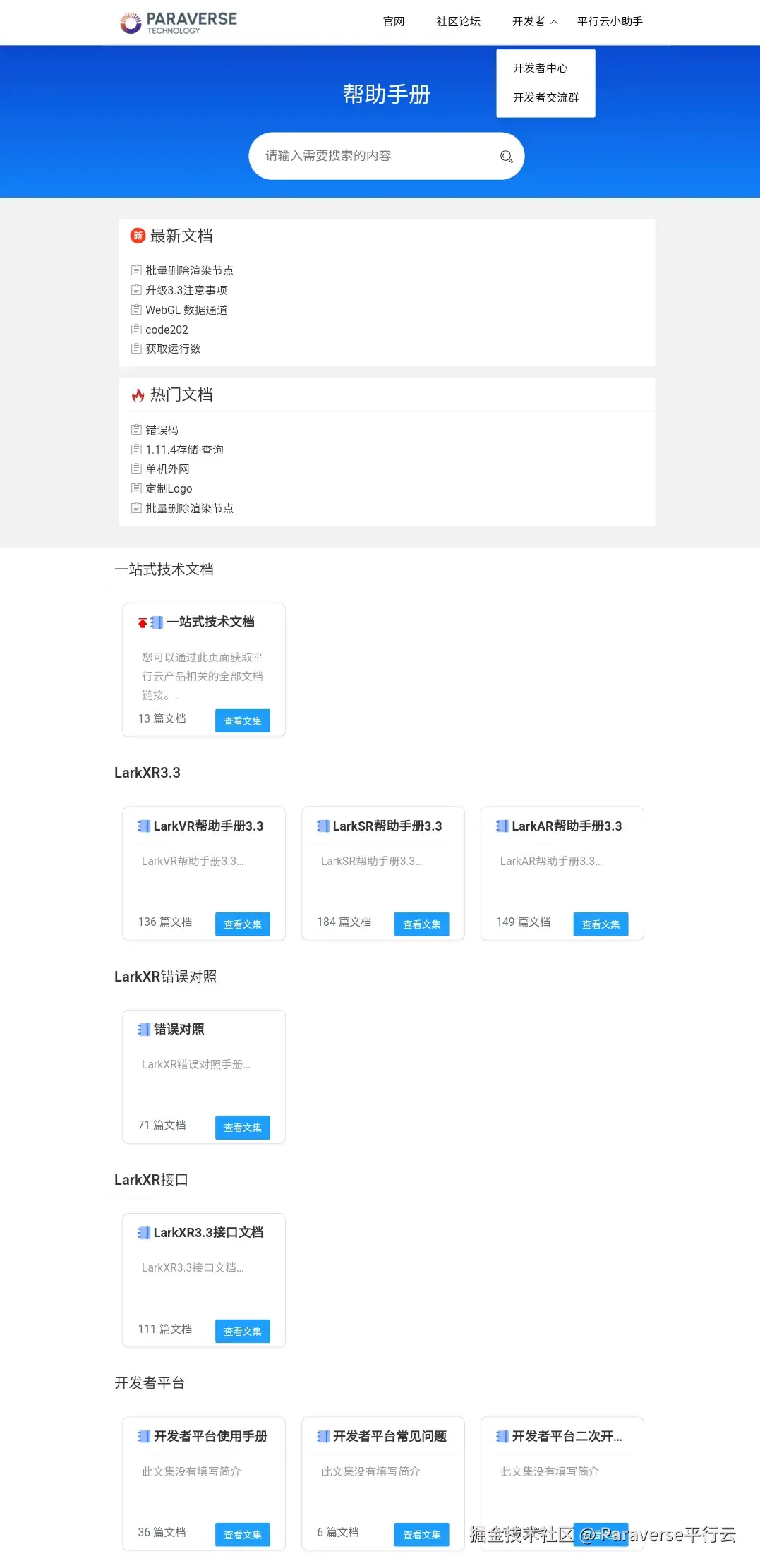Click notebook icon on 开发者平台常见问题 card

coord(323,1437)
